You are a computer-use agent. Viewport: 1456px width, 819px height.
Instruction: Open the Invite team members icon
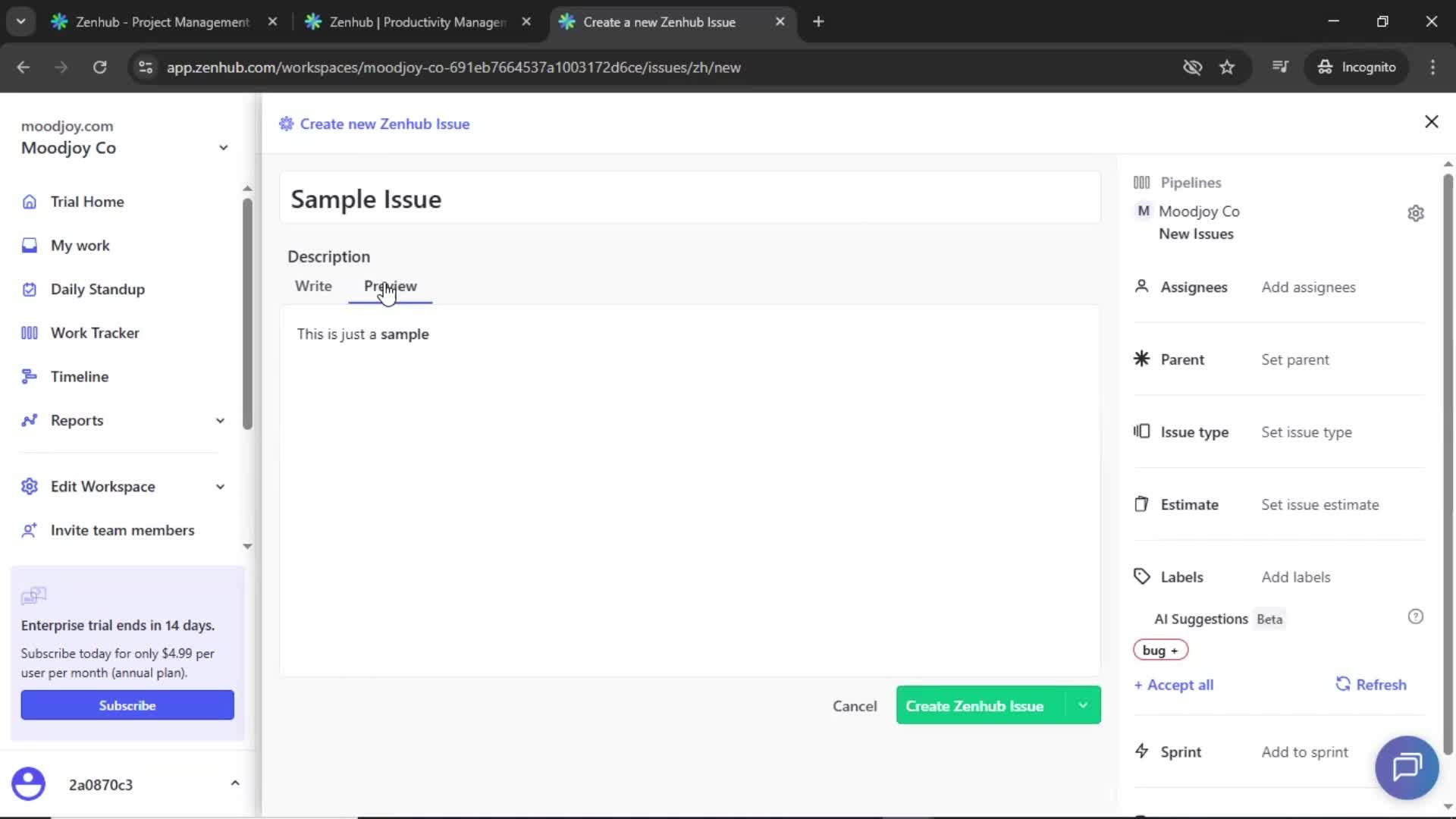click(29, 530)
